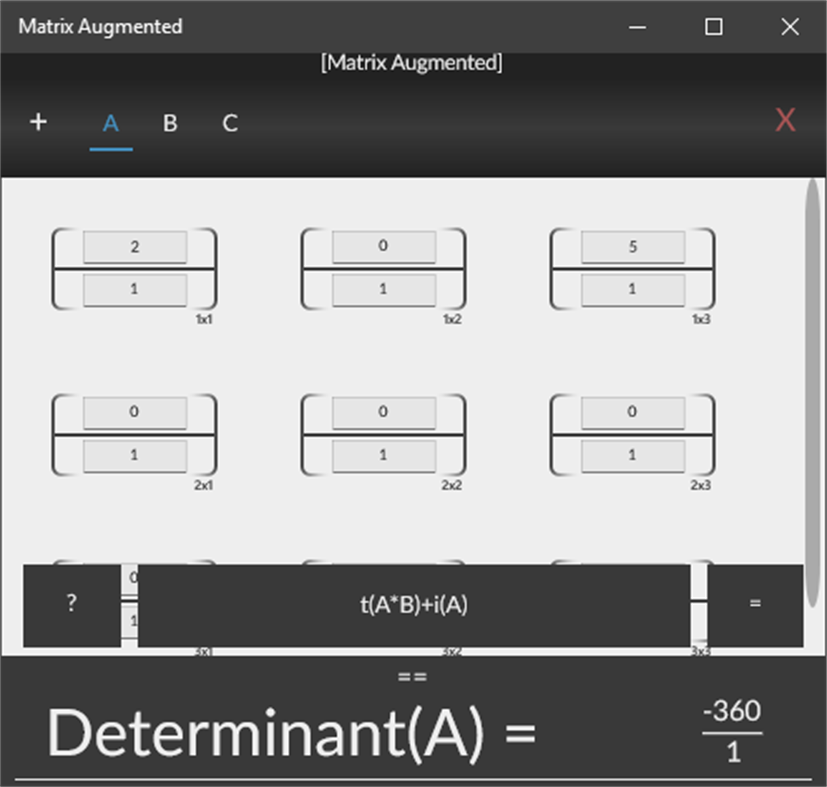Edit the denominator 1 of the 2x3 cell
This screenshot has width=827, height=787.
point(631,455)
